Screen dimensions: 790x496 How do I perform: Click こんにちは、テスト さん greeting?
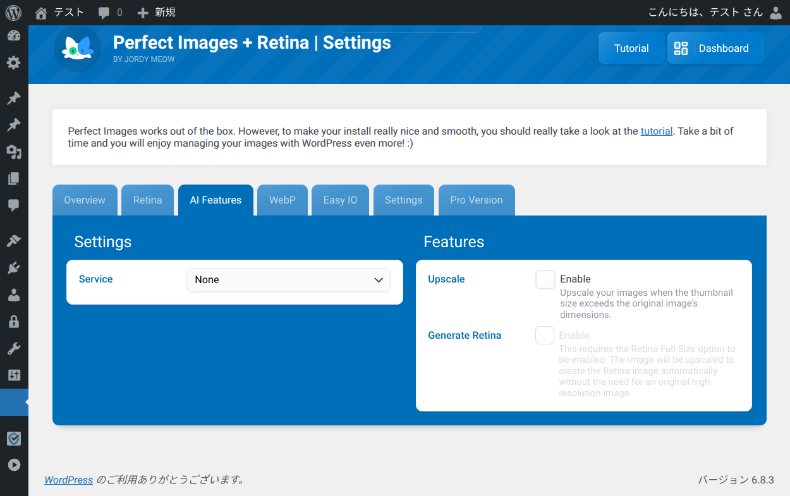point(705,12)
